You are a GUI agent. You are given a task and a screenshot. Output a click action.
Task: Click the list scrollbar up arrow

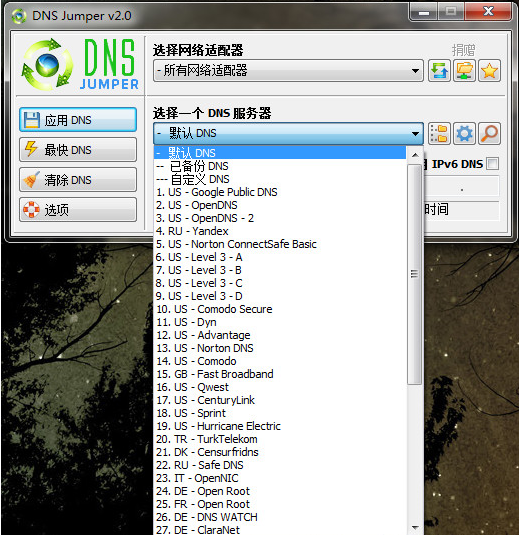tap(415, 155)
